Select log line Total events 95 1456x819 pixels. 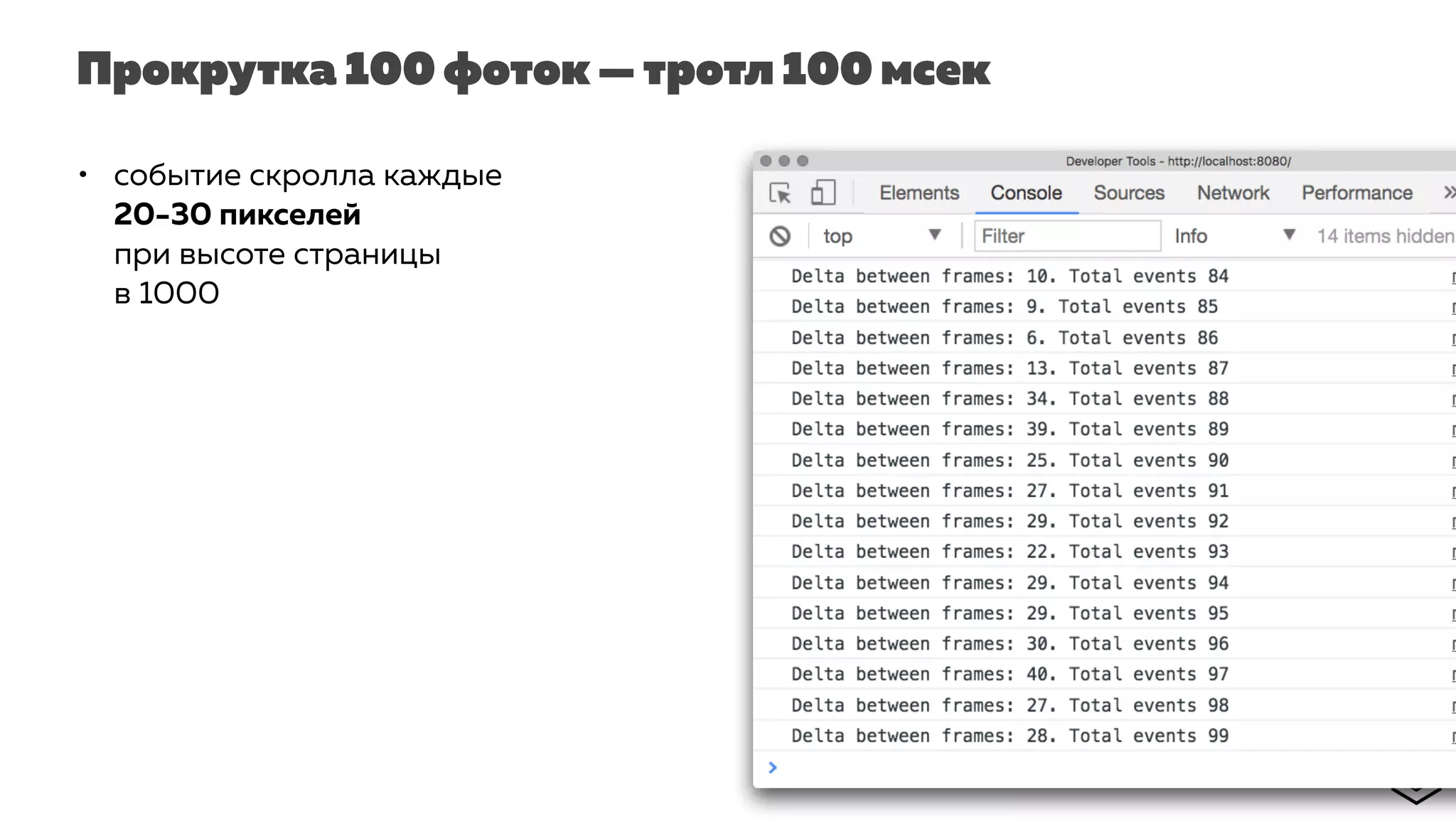click(1103, 614)
